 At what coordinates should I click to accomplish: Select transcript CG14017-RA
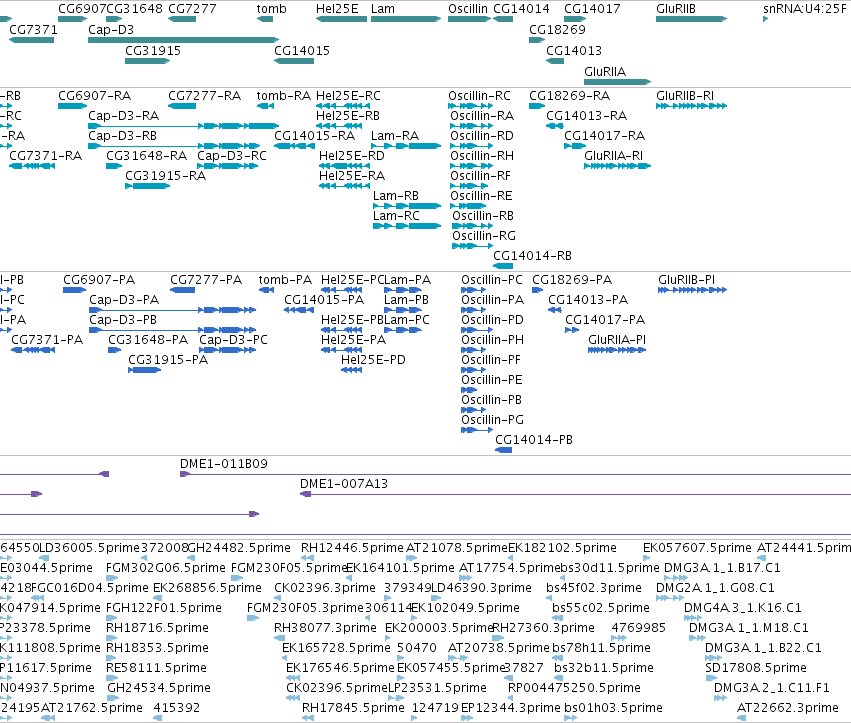[x=575, y=146]
